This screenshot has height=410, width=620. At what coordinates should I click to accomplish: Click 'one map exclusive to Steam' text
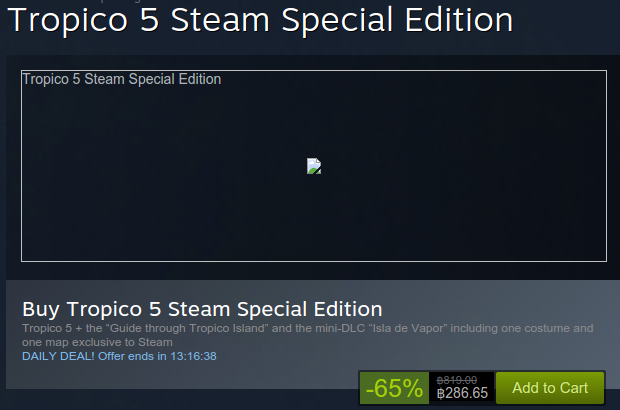97,342
